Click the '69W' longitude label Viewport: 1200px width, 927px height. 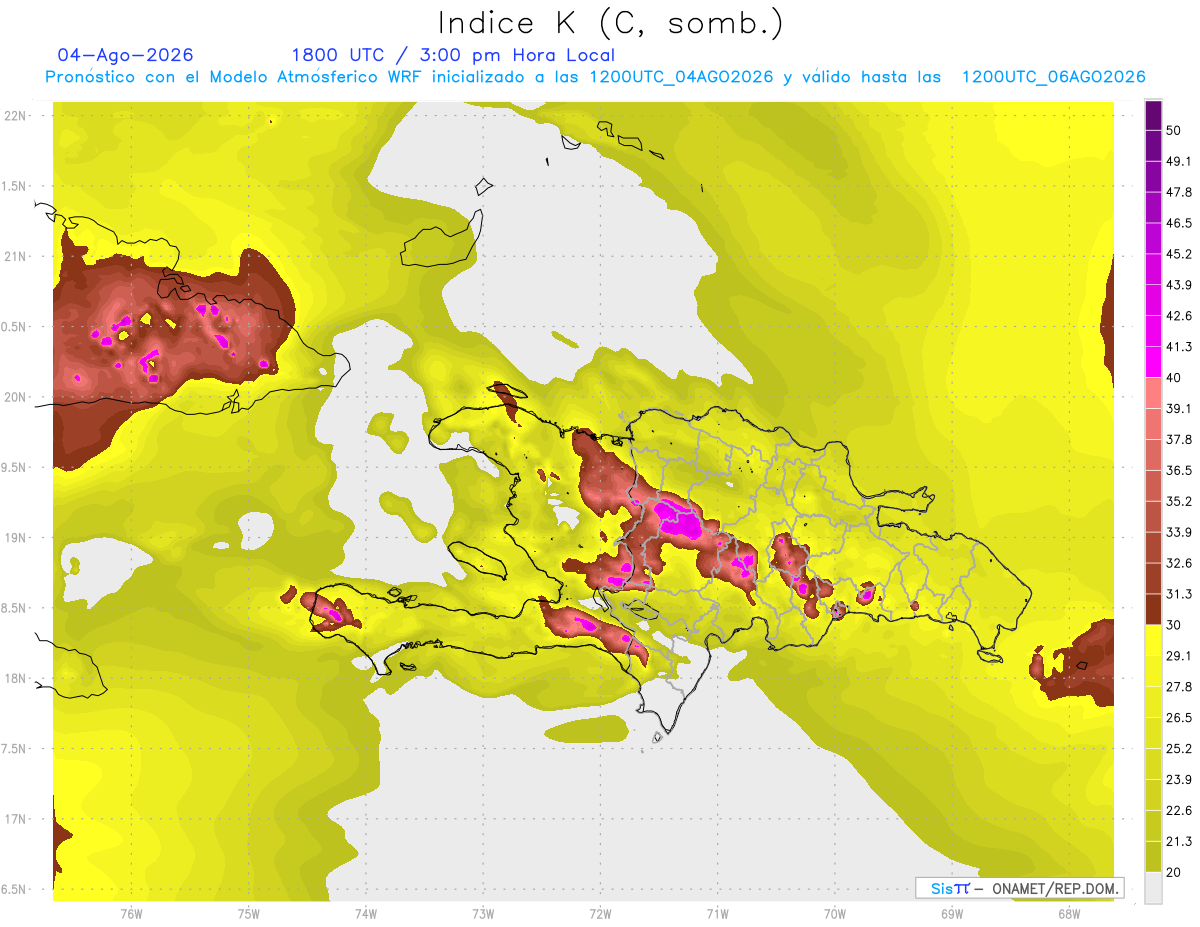(952, 913)
